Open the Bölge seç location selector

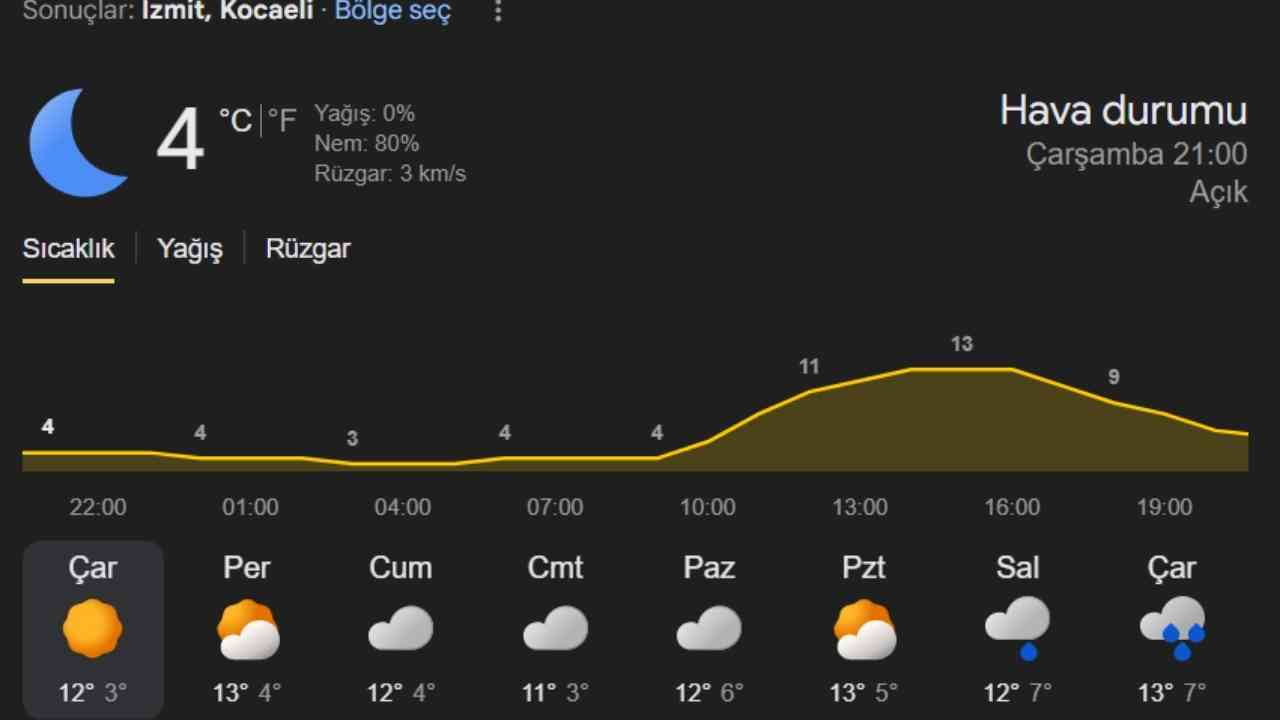point(393,12)
